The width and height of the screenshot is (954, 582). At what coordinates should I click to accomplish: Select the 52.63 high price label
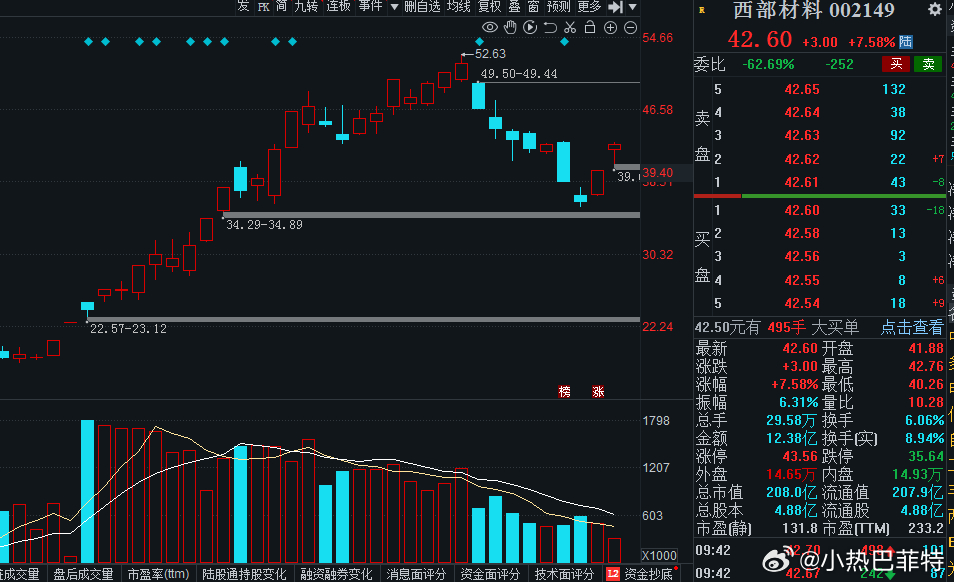(490, 54)
